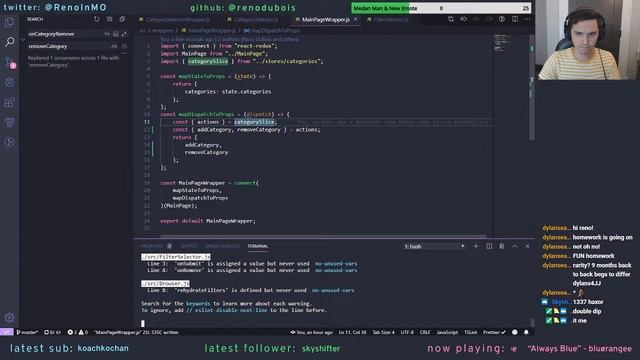Image resolution: width=640 pixels, height=360 pixels.
Task: Clear search results in Search panel header
Action: point(109,19)
